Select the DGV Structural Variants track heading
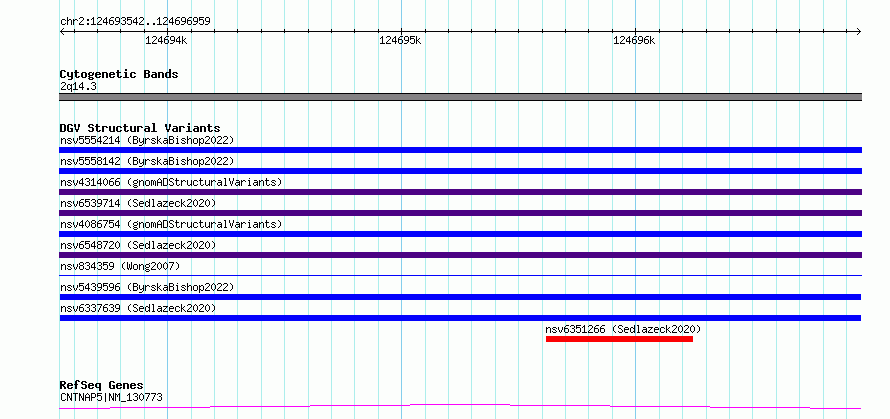890x419 pixels. [x=140, y=128]
